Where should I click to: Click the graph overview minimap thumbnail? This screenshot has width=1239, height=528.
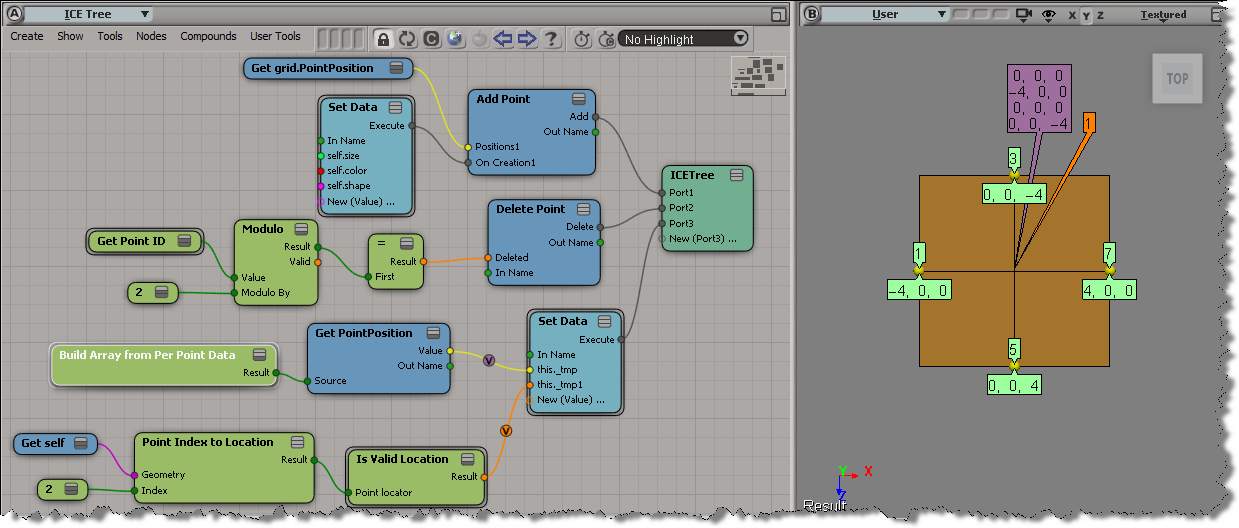pyautogui.click(x=758, y=75)
